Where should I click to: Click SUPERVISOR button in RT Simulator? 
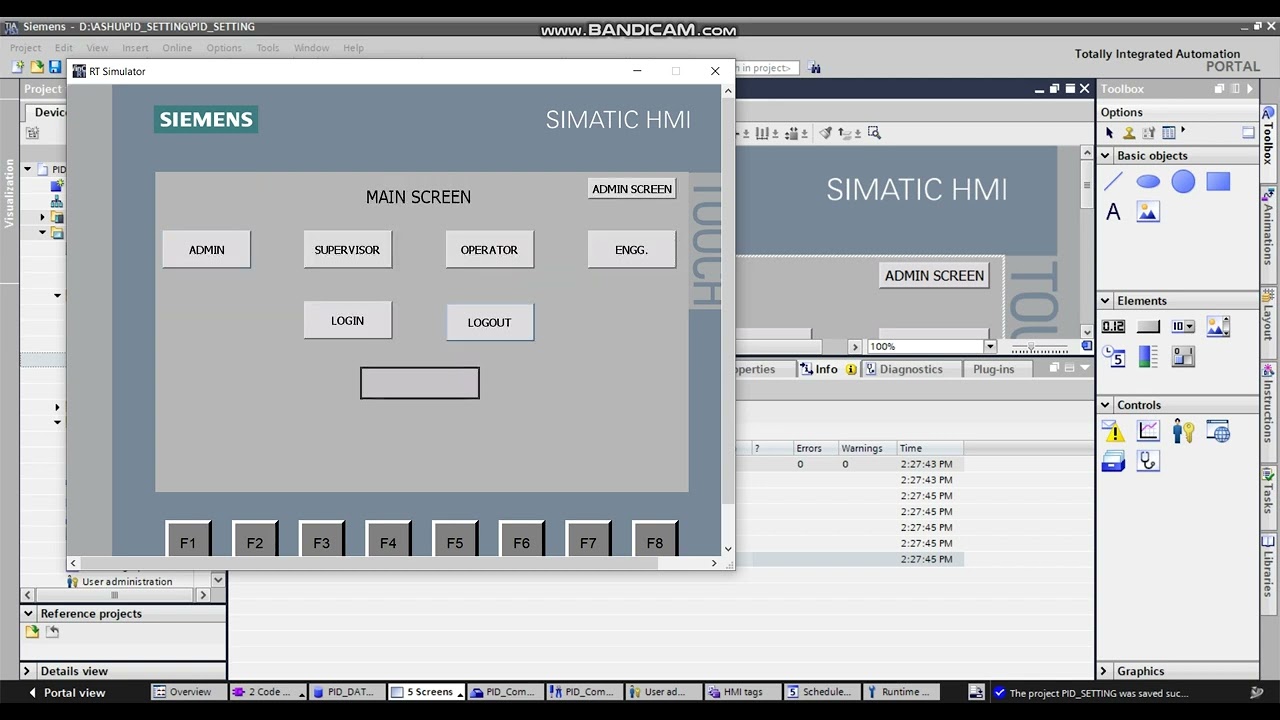(347, 249)
